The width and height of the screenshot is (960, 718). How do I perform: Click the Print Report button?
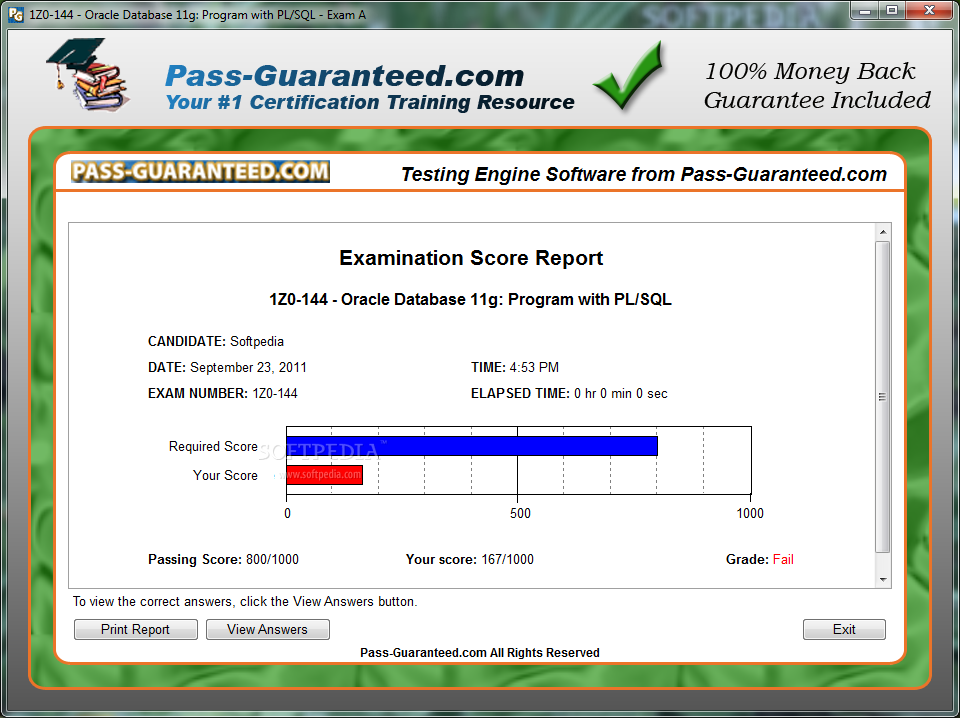(x=135, y=629)
